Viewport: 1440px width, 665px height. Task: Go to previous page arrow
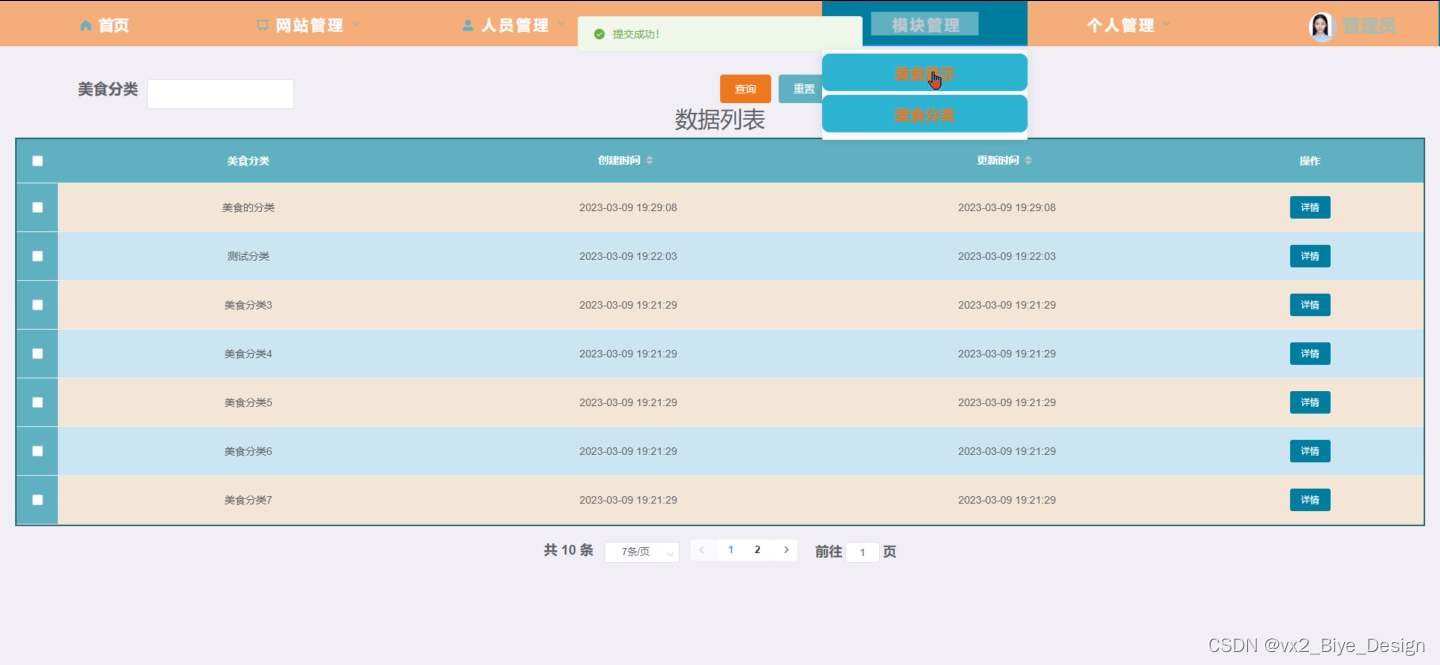point(703,550)
